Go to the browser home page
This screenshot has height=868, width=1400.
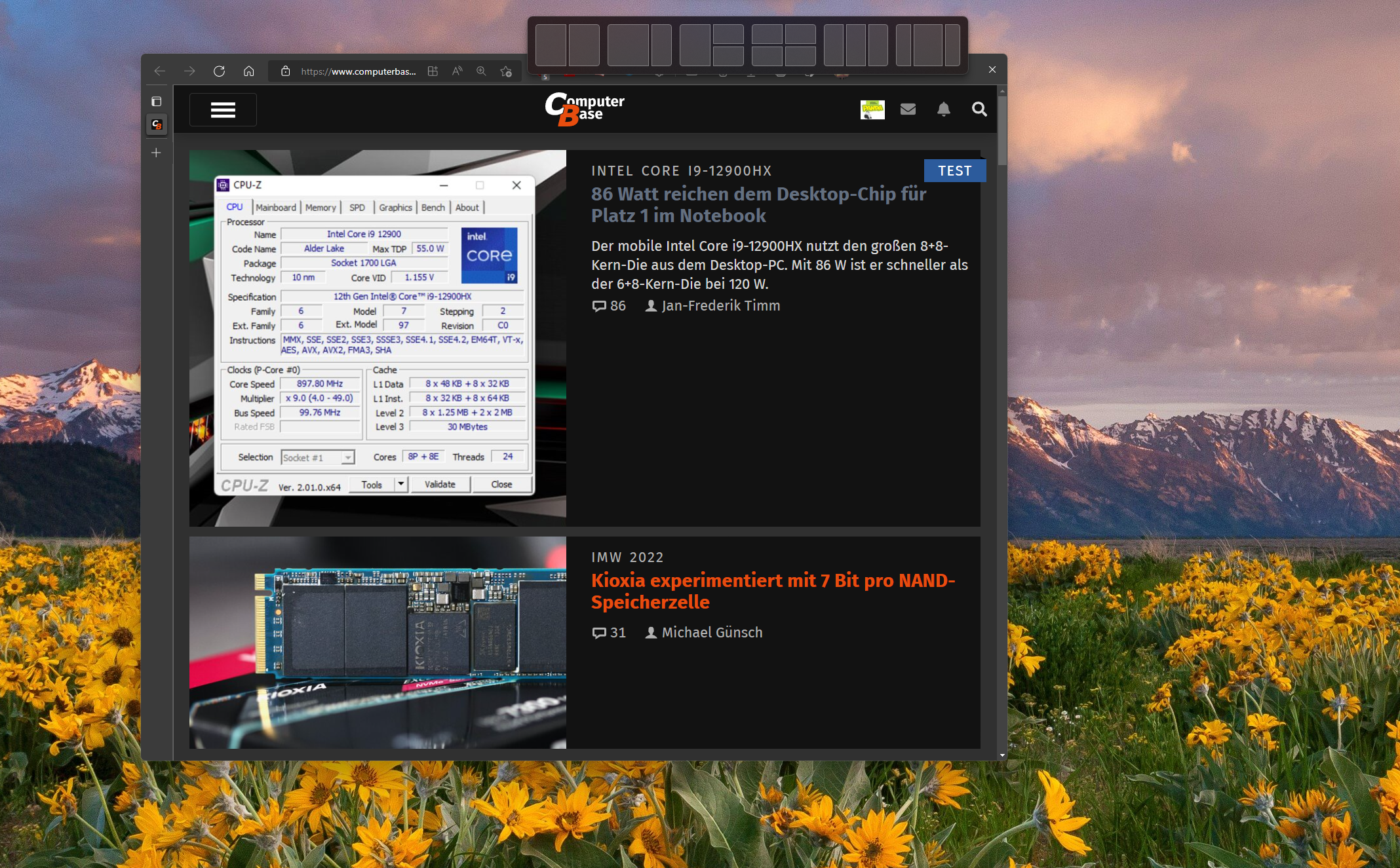[248, 71]
